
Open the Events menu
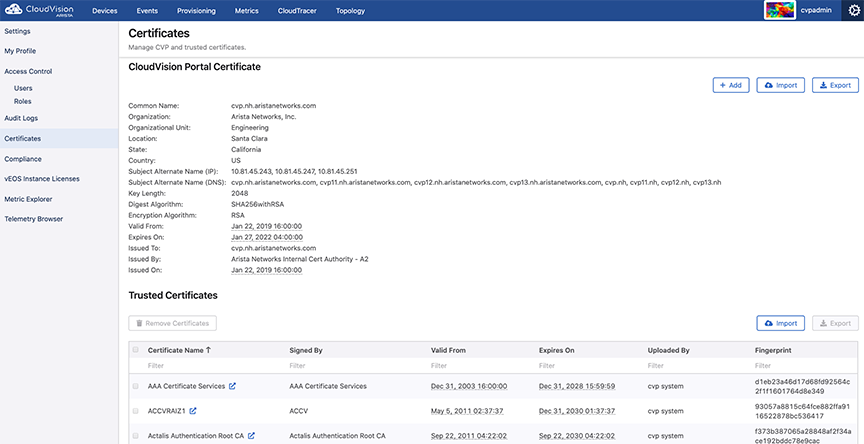pos(147,11)
